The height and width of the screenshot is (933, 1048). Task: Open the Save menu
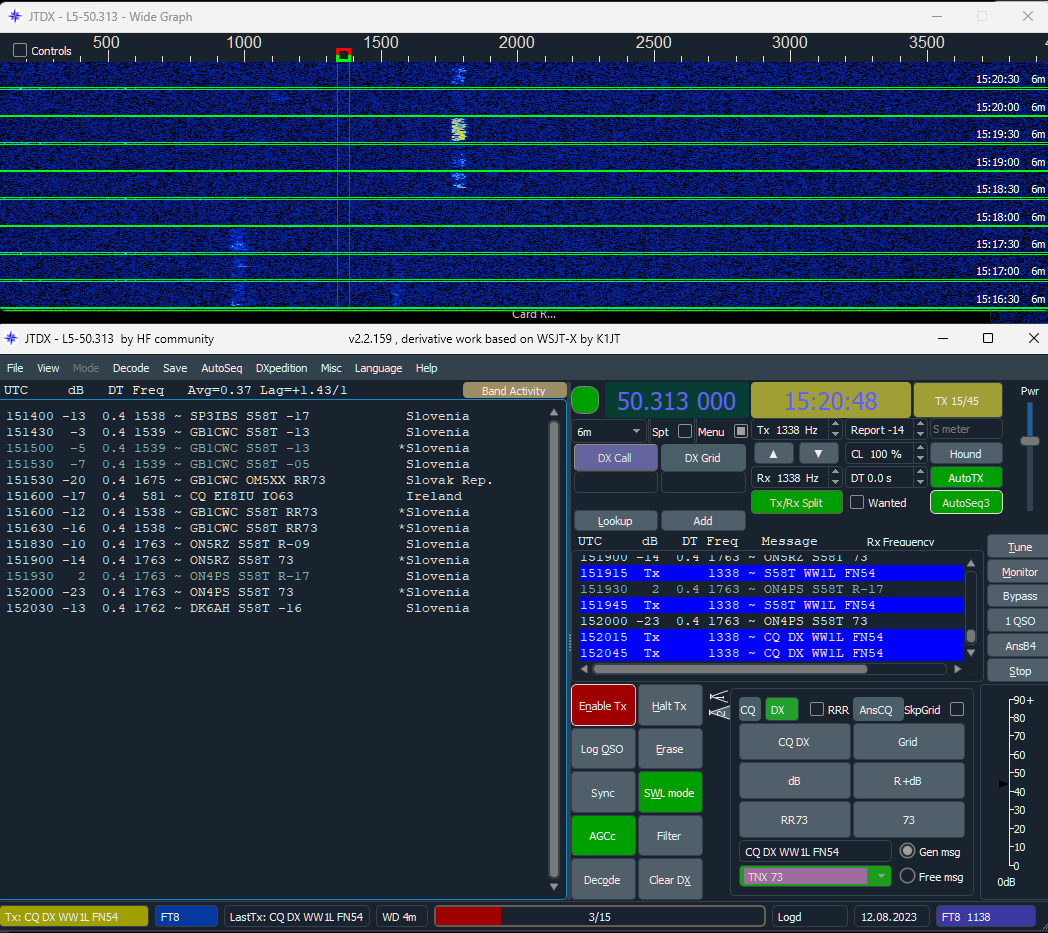coord(175,368)
